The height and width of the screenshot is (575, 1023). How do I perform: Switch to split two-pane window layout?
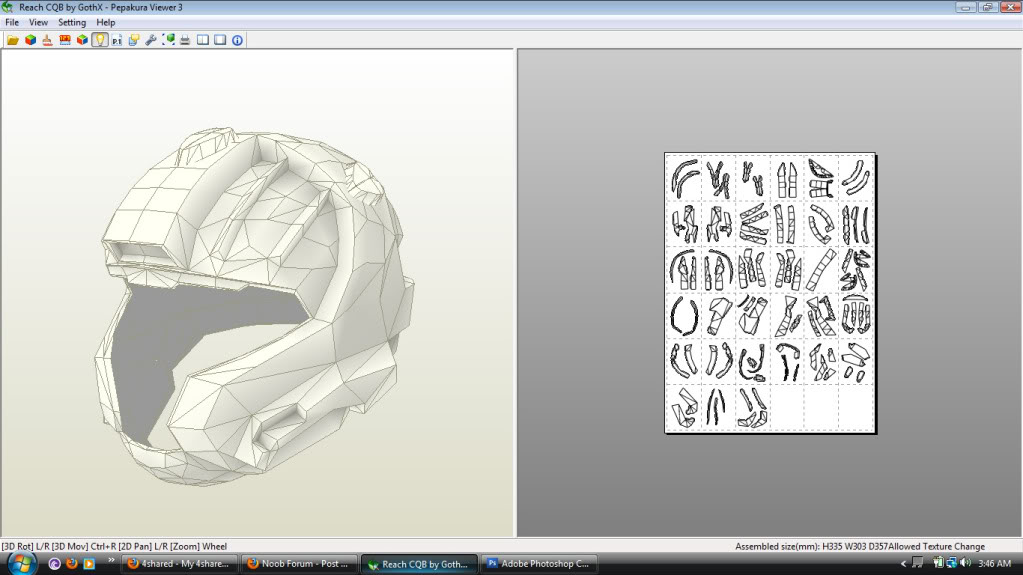203,40
